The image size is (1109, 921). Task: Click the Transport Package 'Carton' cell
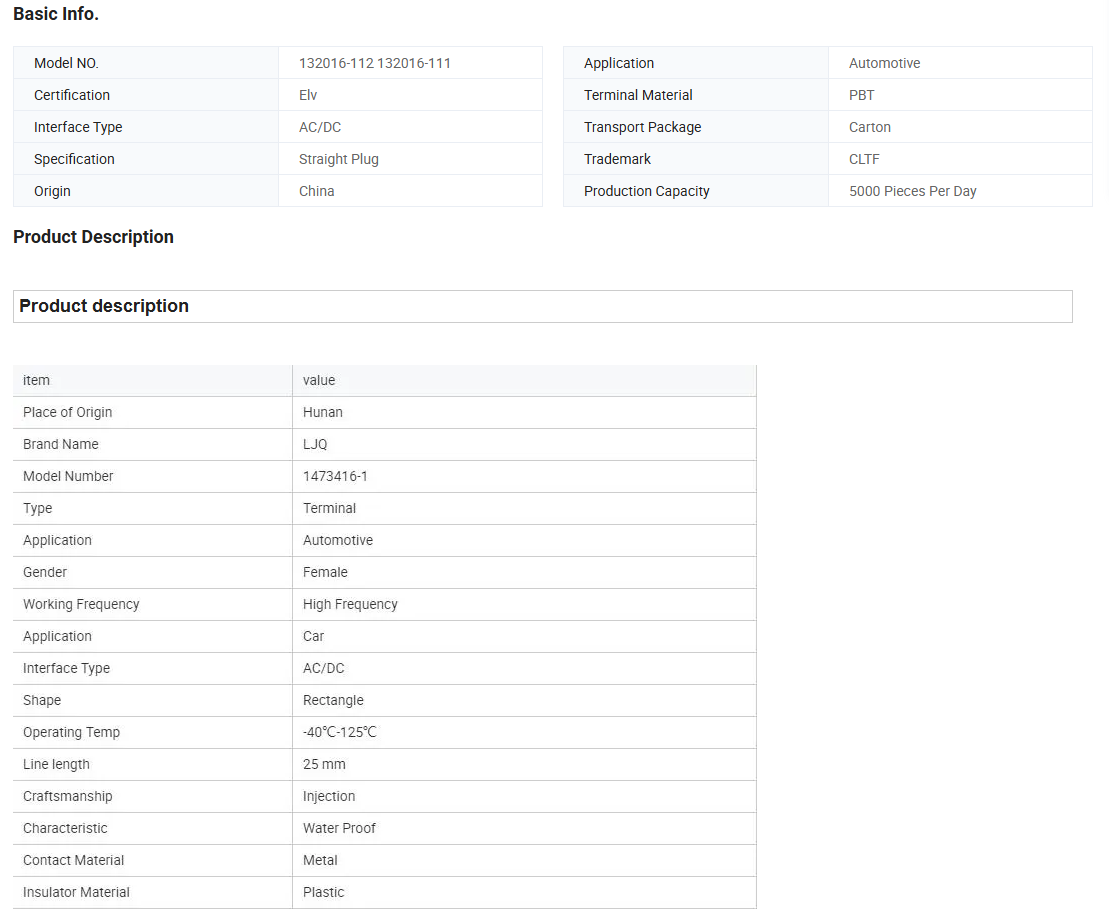point(869,127)
